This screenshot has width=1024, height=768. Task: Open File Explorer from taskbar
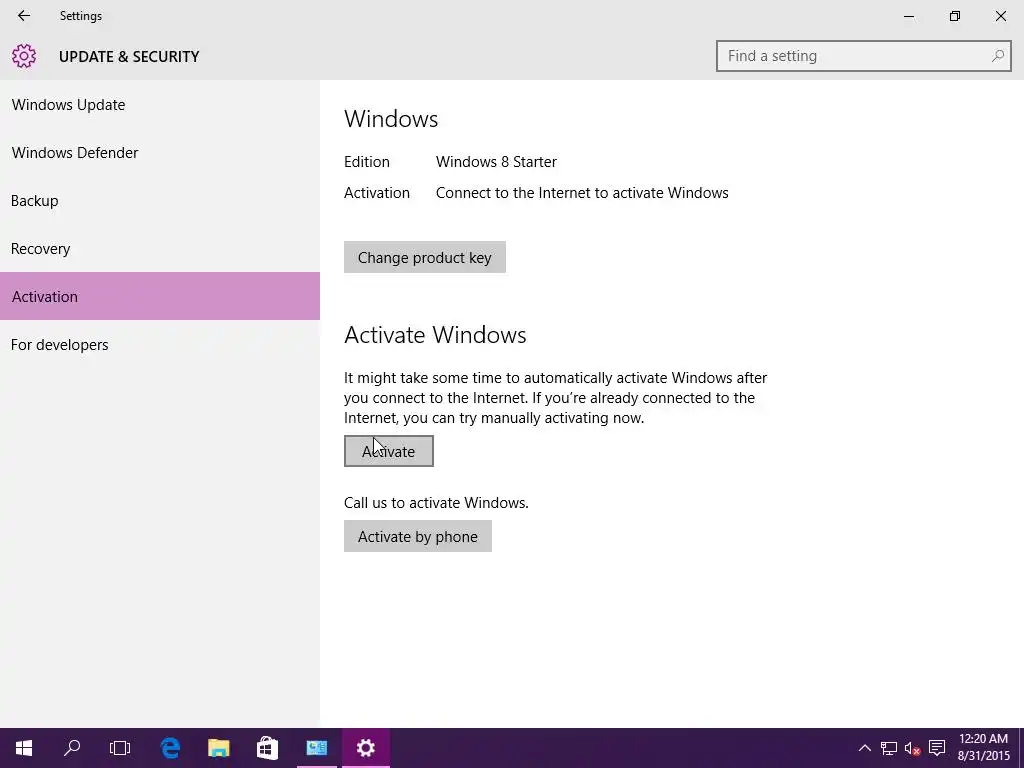(219, 748)
